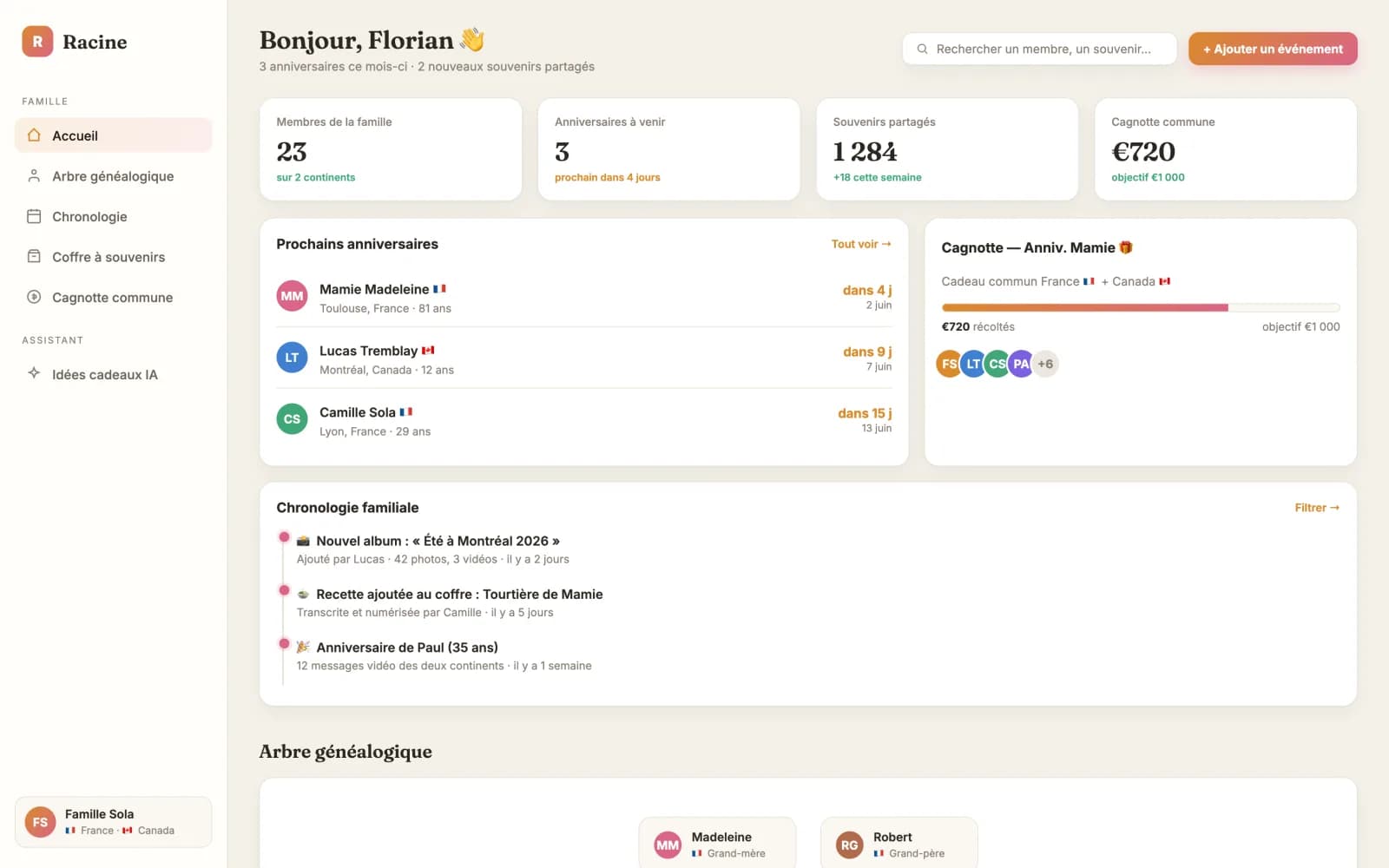
Task: Click FS contributor avatar in Cagnotte card
Action: [x=949, y=364]
